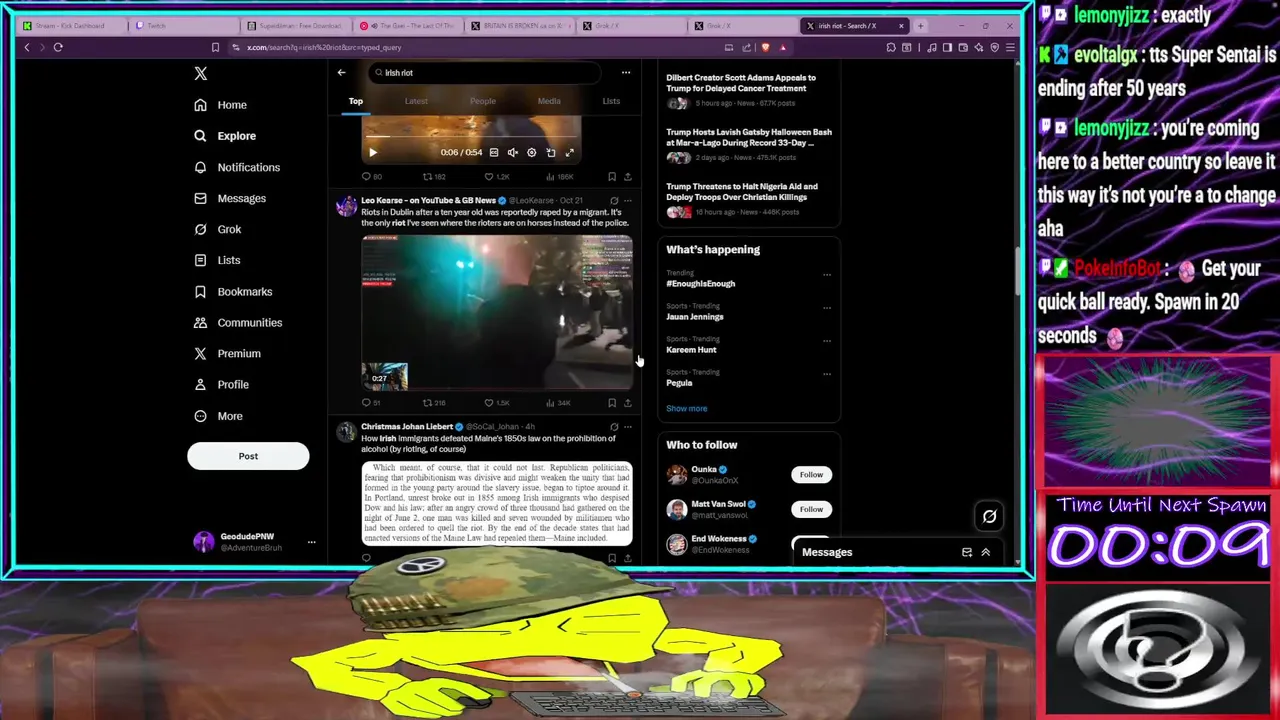
Task: Open Notifications in the sidebar
Action: click(x=237, y=167)
